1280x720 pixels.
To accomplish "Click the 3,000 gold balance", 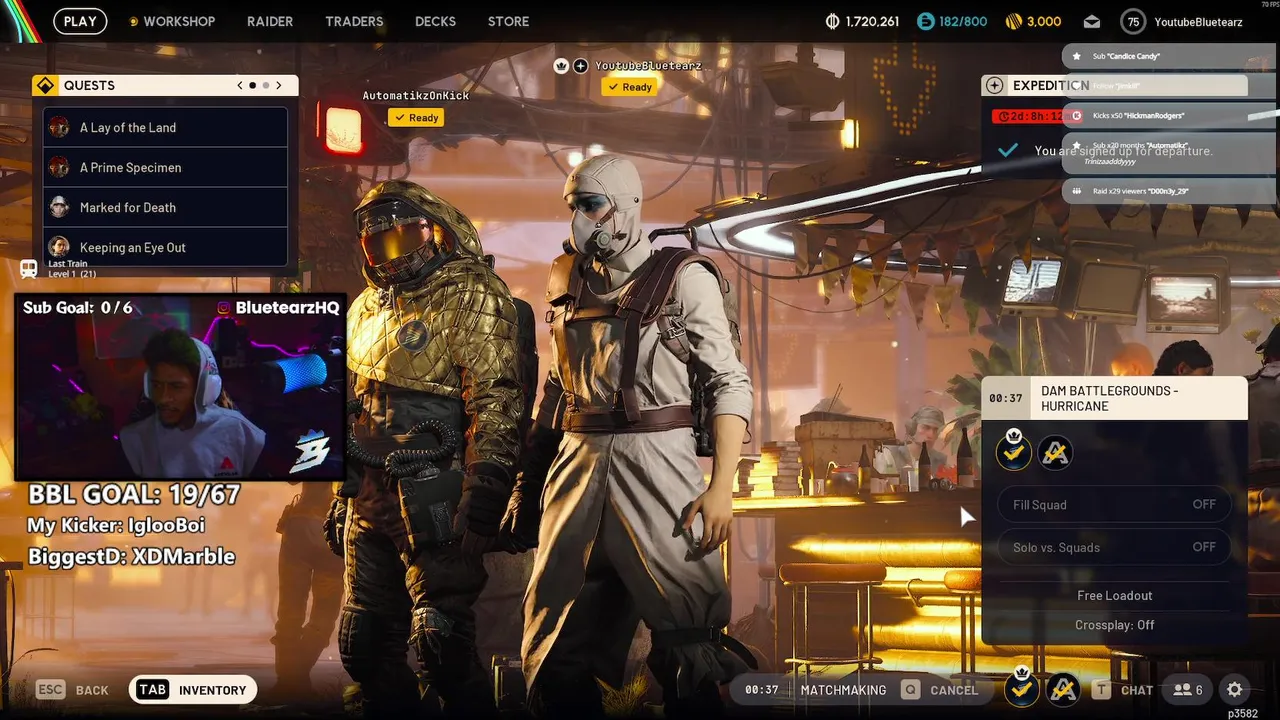I will [1044, 21].
